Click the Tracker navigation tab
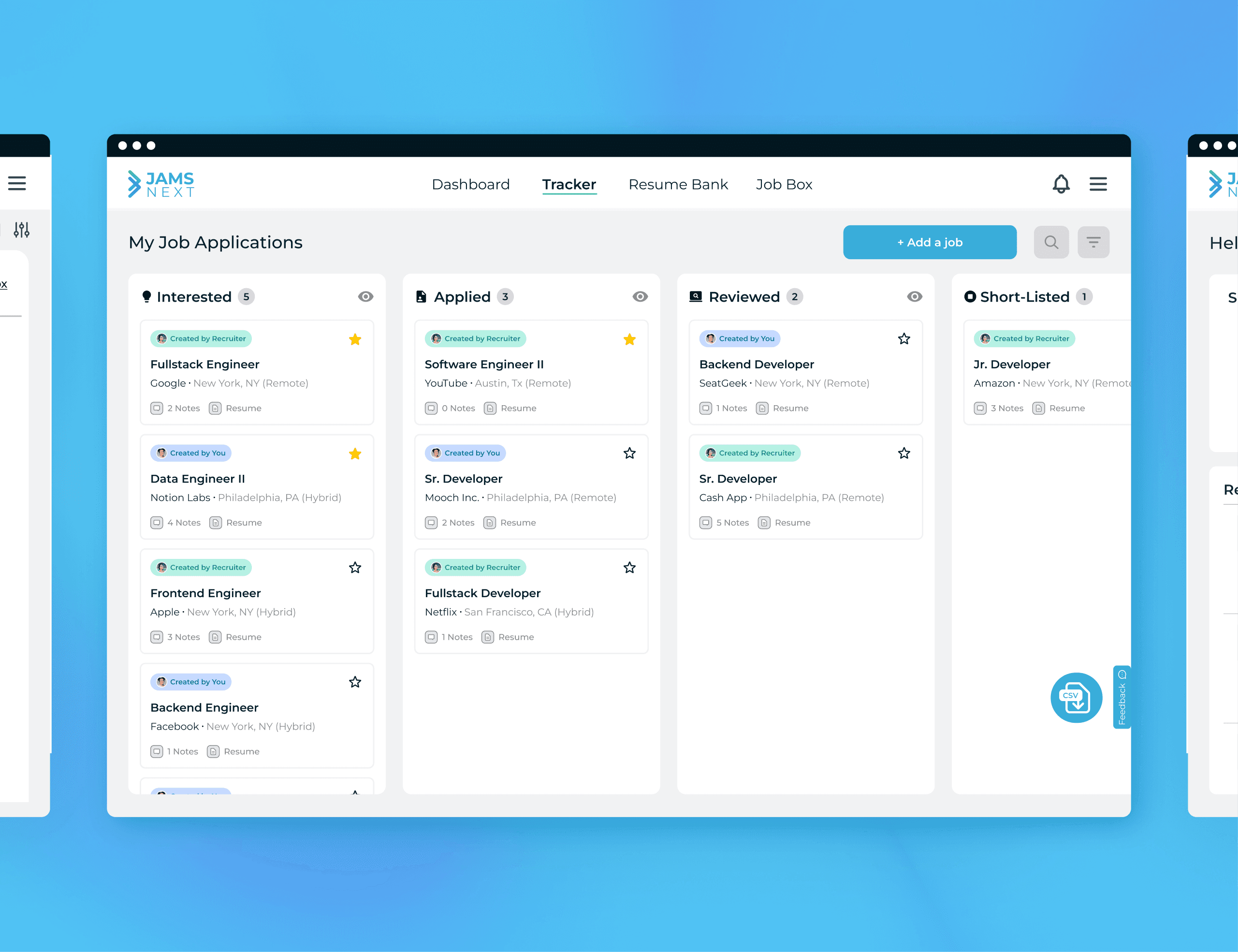This screenshot has width=1238, height=952. 569,184
